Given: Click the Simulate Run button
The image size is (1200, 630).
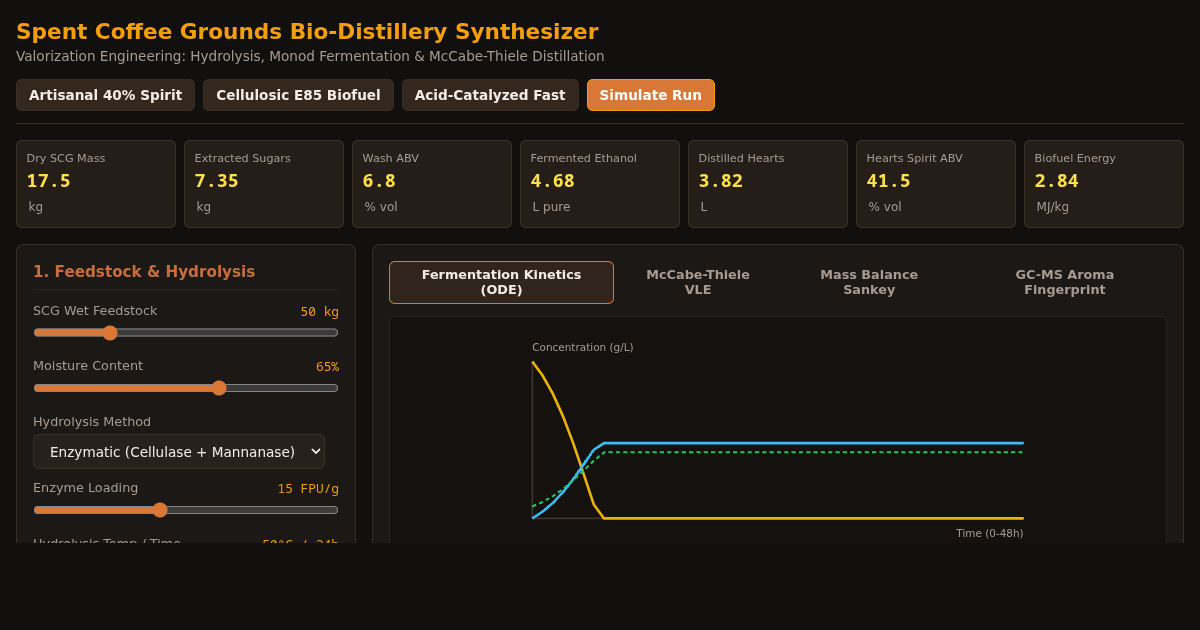Looking at the screenshot, I should [x=651, y=95].
